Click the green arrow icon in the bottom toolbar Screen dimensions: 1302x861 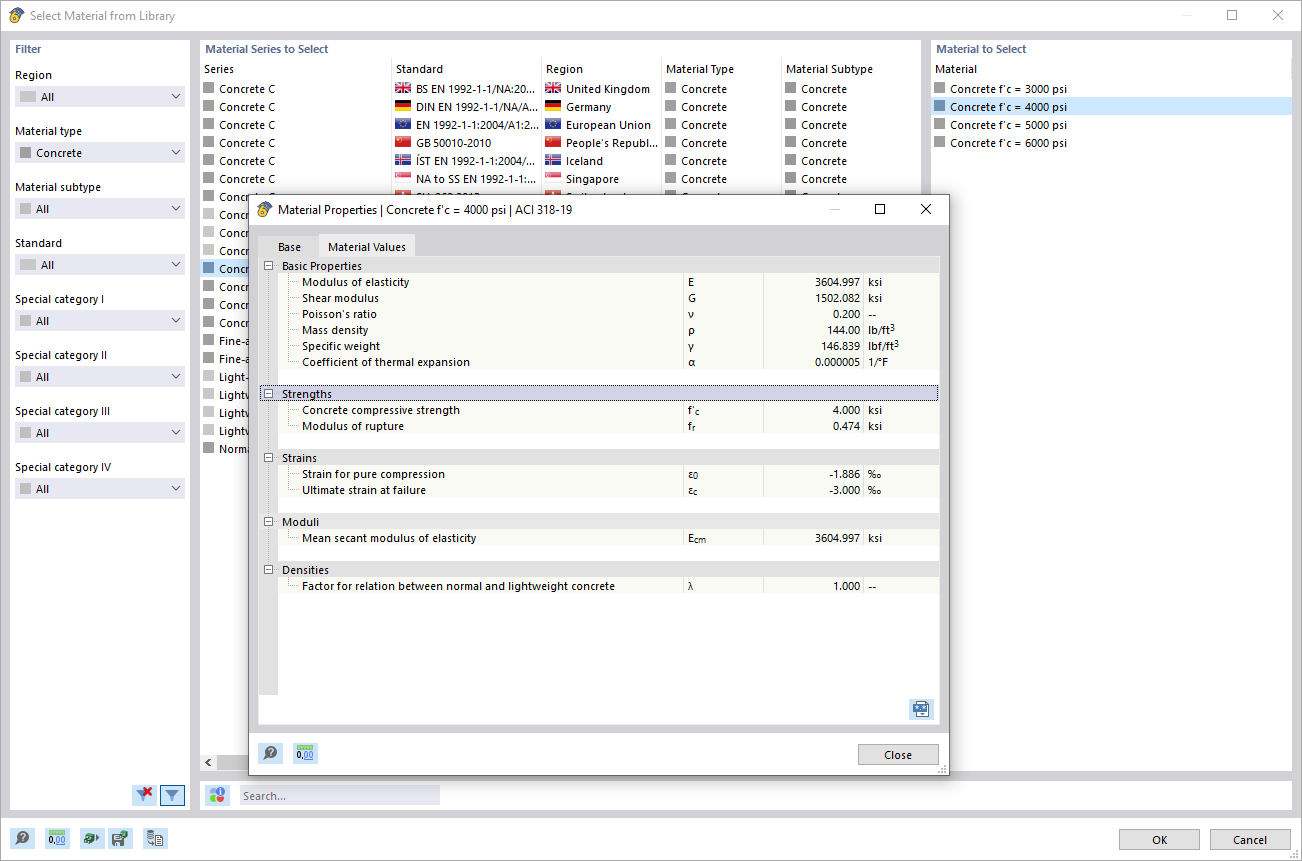[92, 839]
